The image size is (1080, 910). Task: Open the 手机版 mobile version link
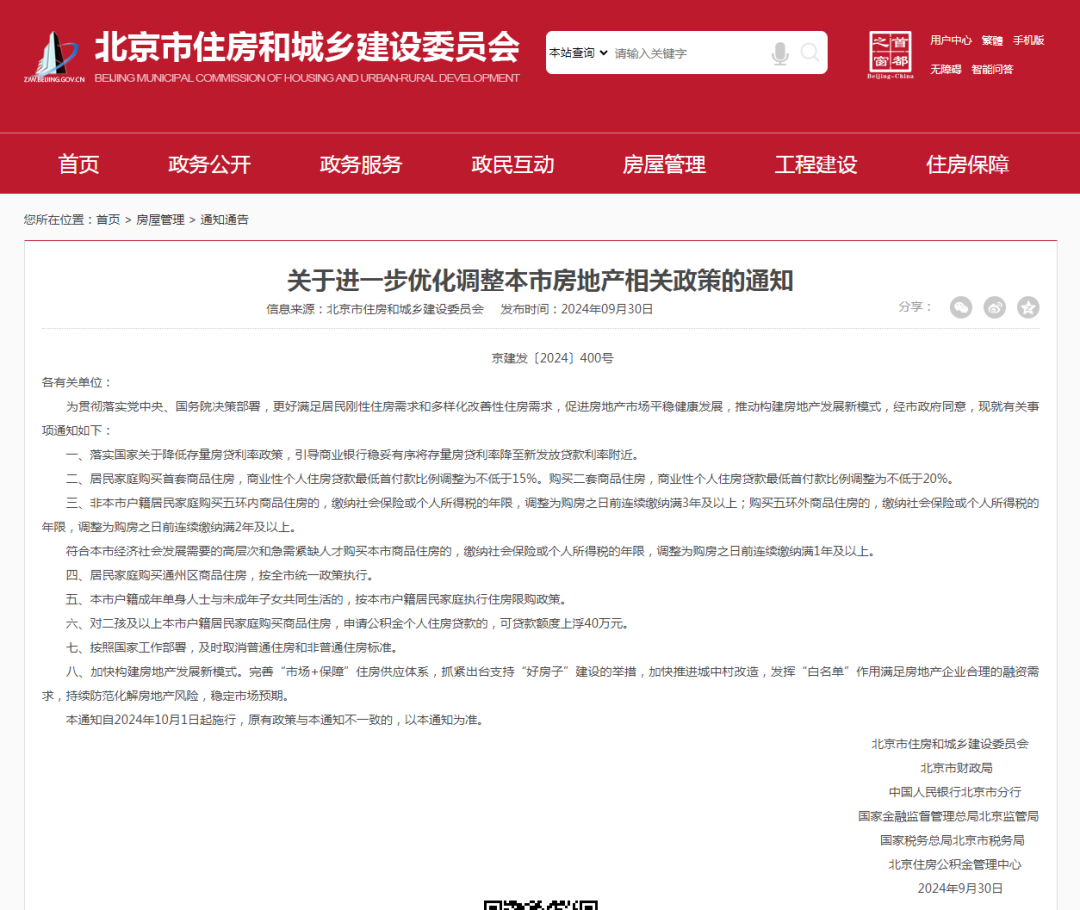tap(1028, 41)
